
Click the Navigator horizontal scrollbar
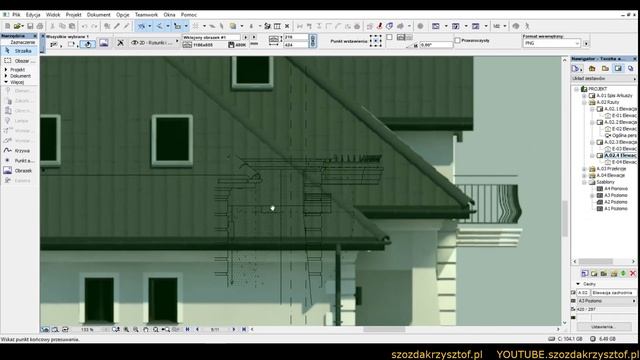[596, 261]
